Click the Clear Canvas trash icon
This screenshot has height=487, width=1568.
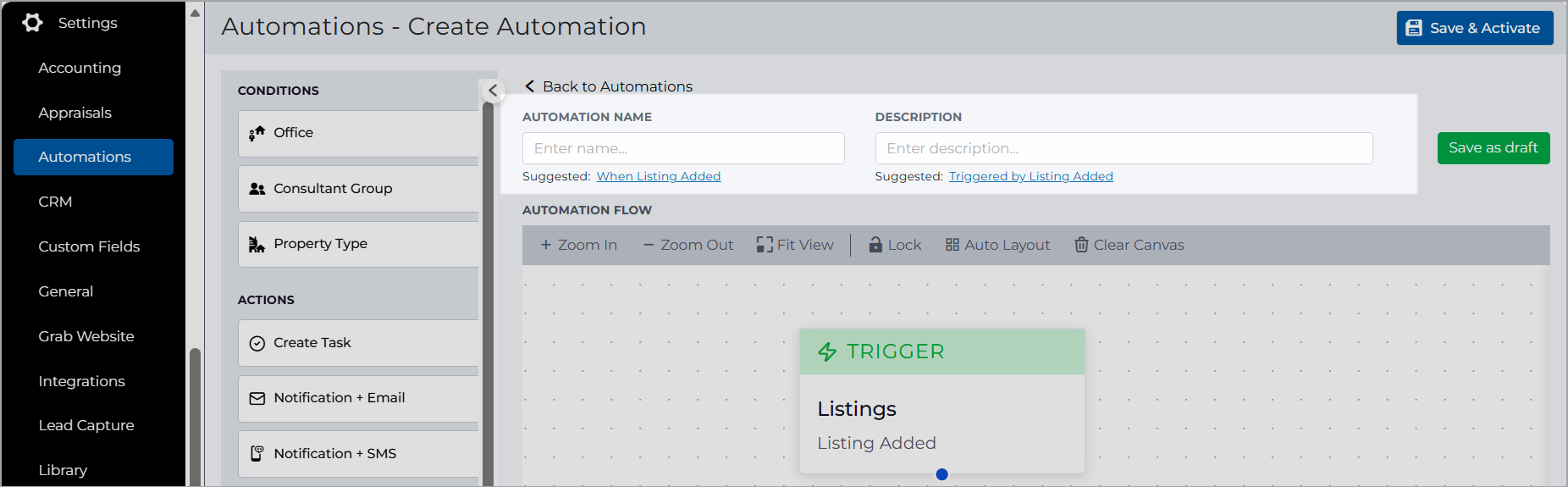click(x=1081, y=245)
